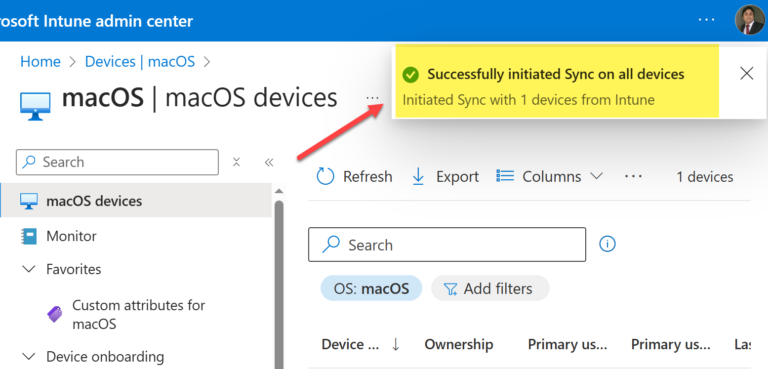Sort by Device name column

(350, 344)
